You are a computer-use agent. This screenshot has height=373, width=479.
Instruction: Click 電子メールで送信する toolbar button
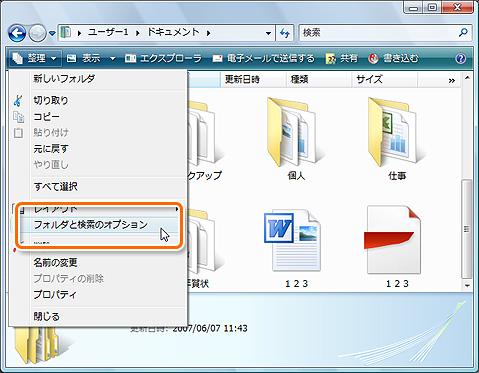coord(263,59)
